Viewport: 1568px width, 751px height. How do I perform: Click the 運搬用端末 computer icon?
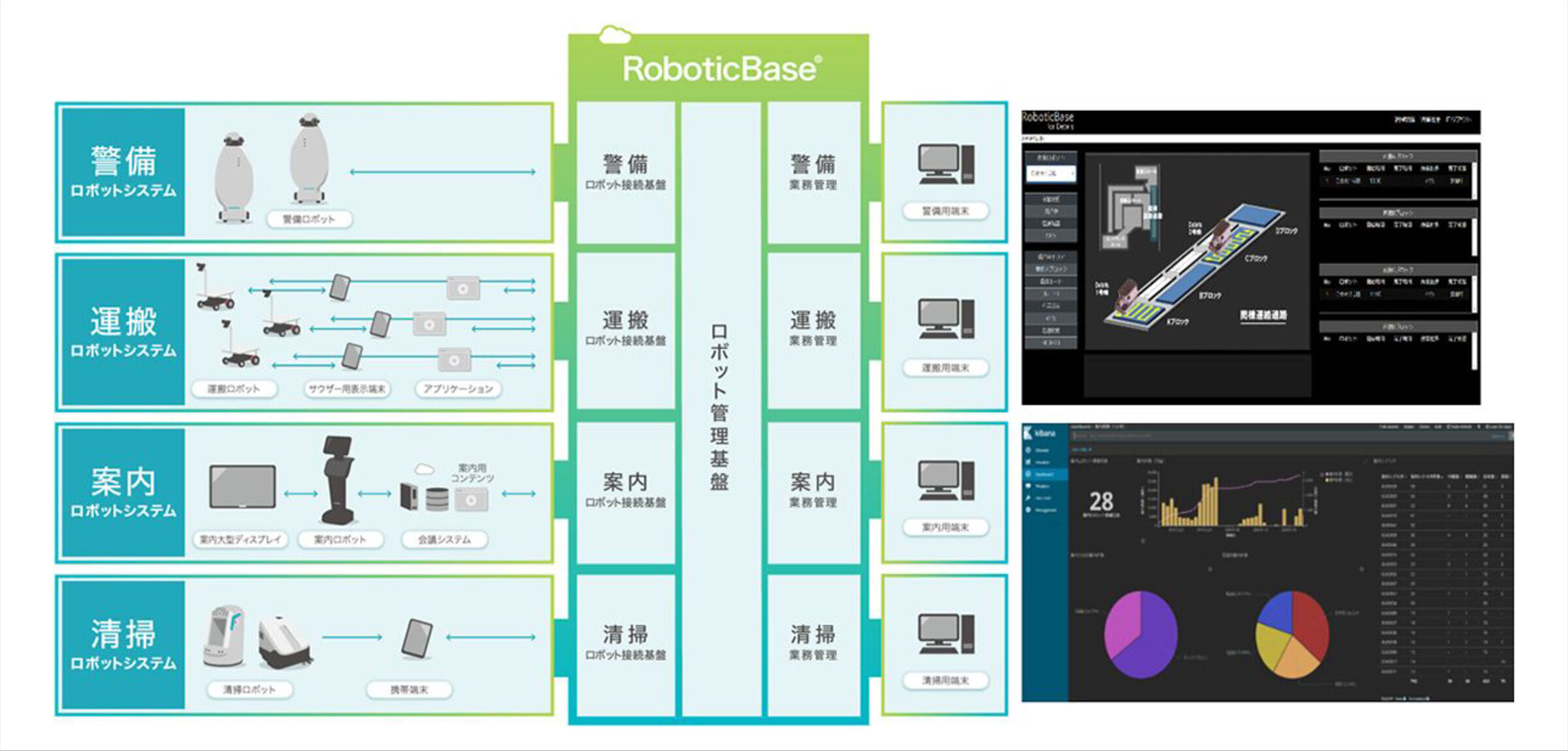(945, 319)
